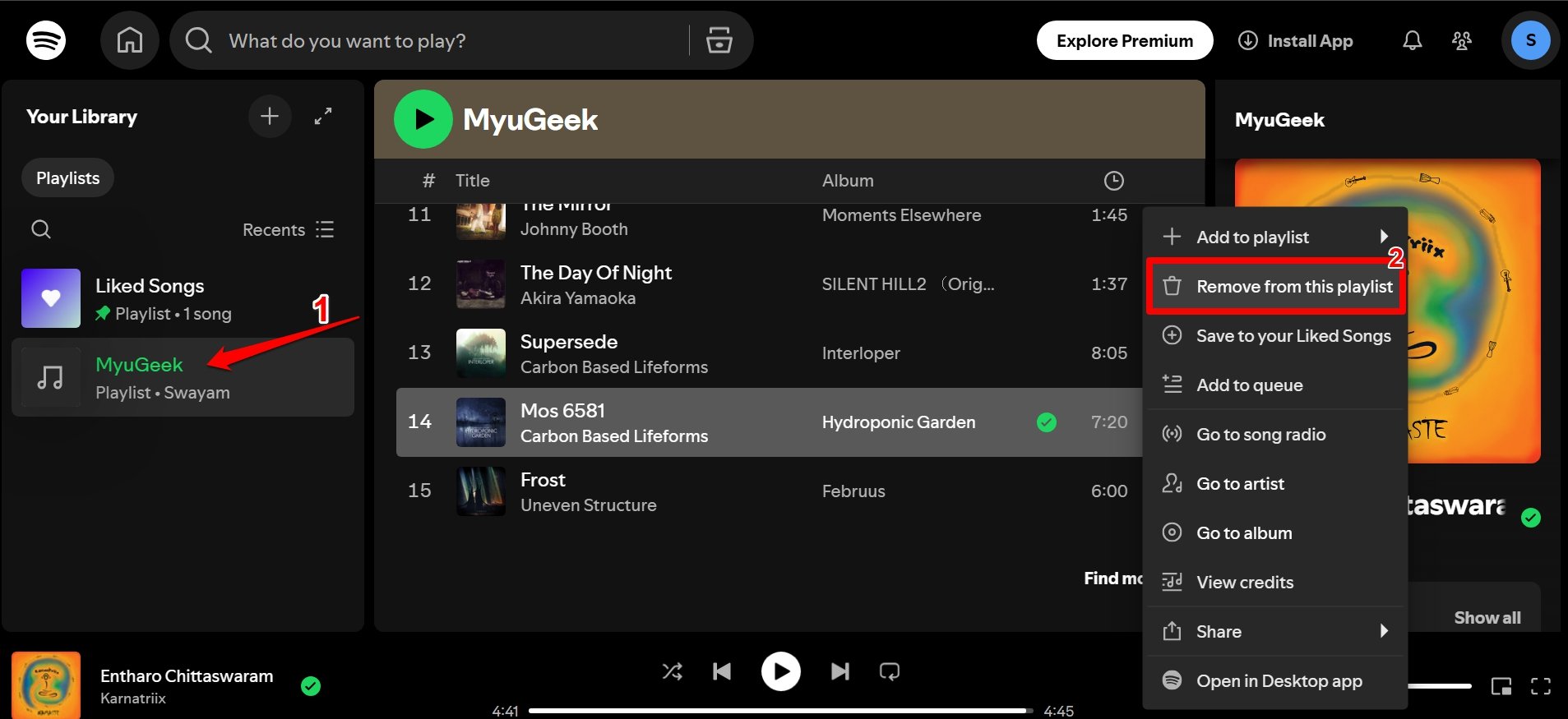Click Explore Premium button
The width and height of the screenshot is (1568, 719).
pos(1124,40)
